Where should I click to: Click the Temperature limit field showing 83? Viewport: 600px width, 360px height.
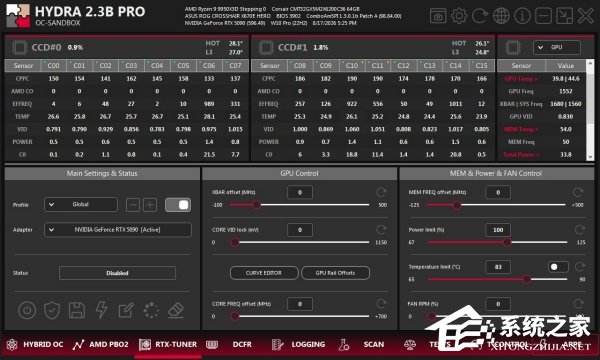point(498,267)
